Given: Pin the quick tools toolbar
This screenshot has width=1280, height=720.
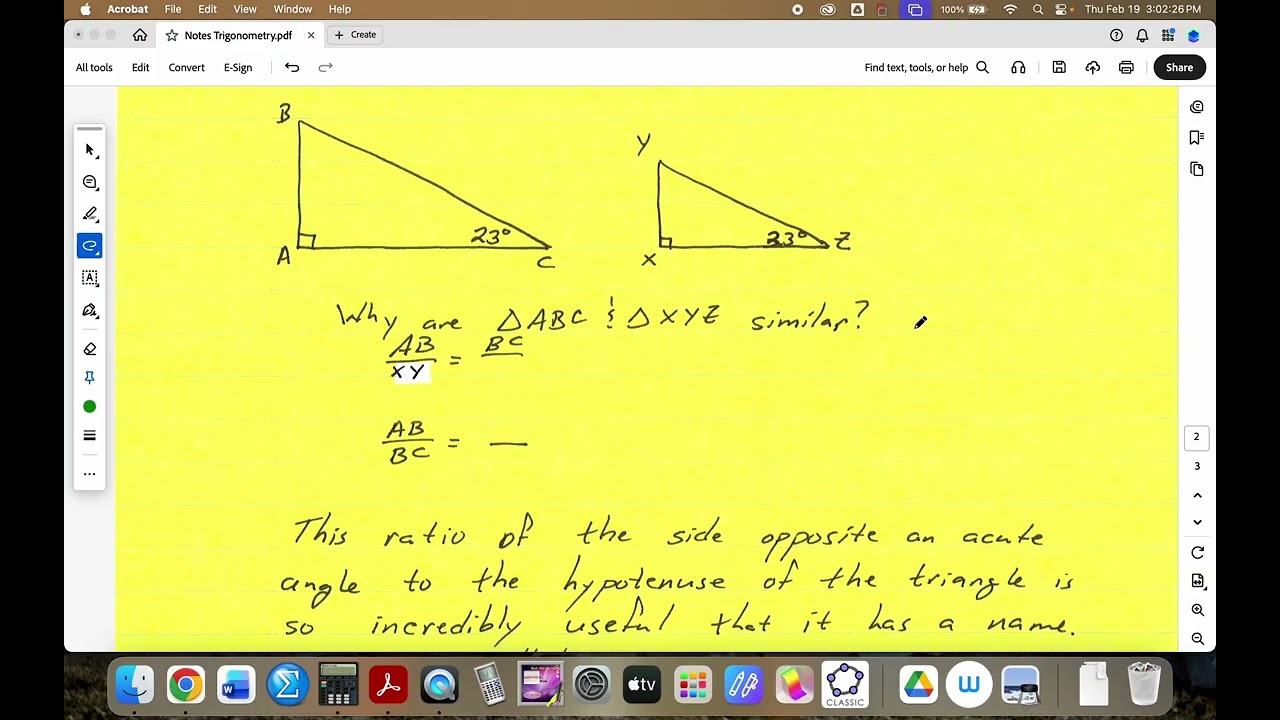Looking at the screenshot, I should tap(90, 377).
